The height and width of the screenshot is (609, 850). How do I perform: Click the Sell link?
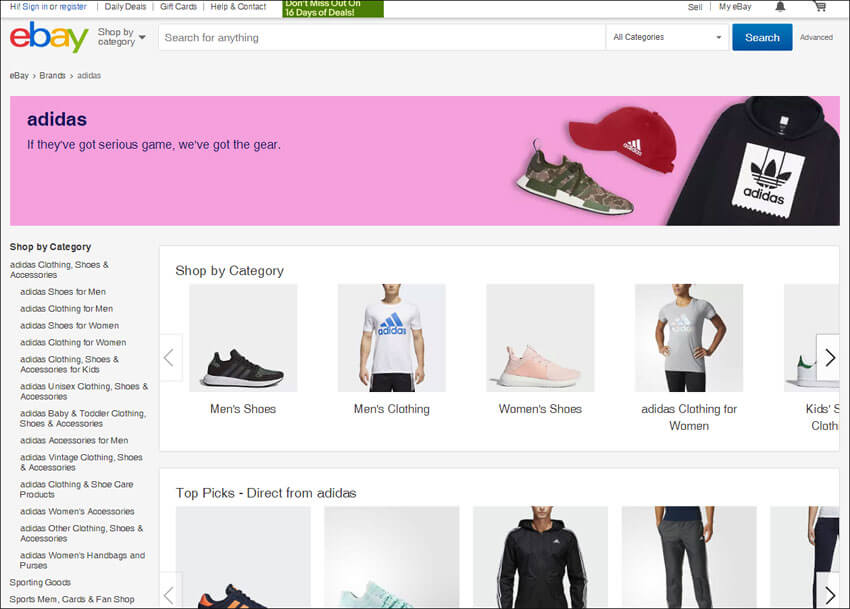pos(695,7)
